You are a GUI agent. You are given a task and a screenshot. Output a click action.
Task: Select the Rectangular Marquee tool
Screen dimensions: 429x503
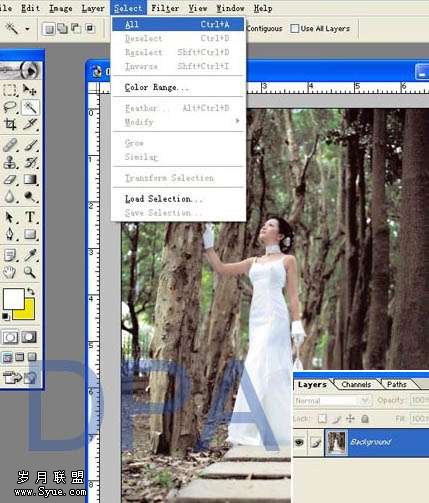[10, 90]
